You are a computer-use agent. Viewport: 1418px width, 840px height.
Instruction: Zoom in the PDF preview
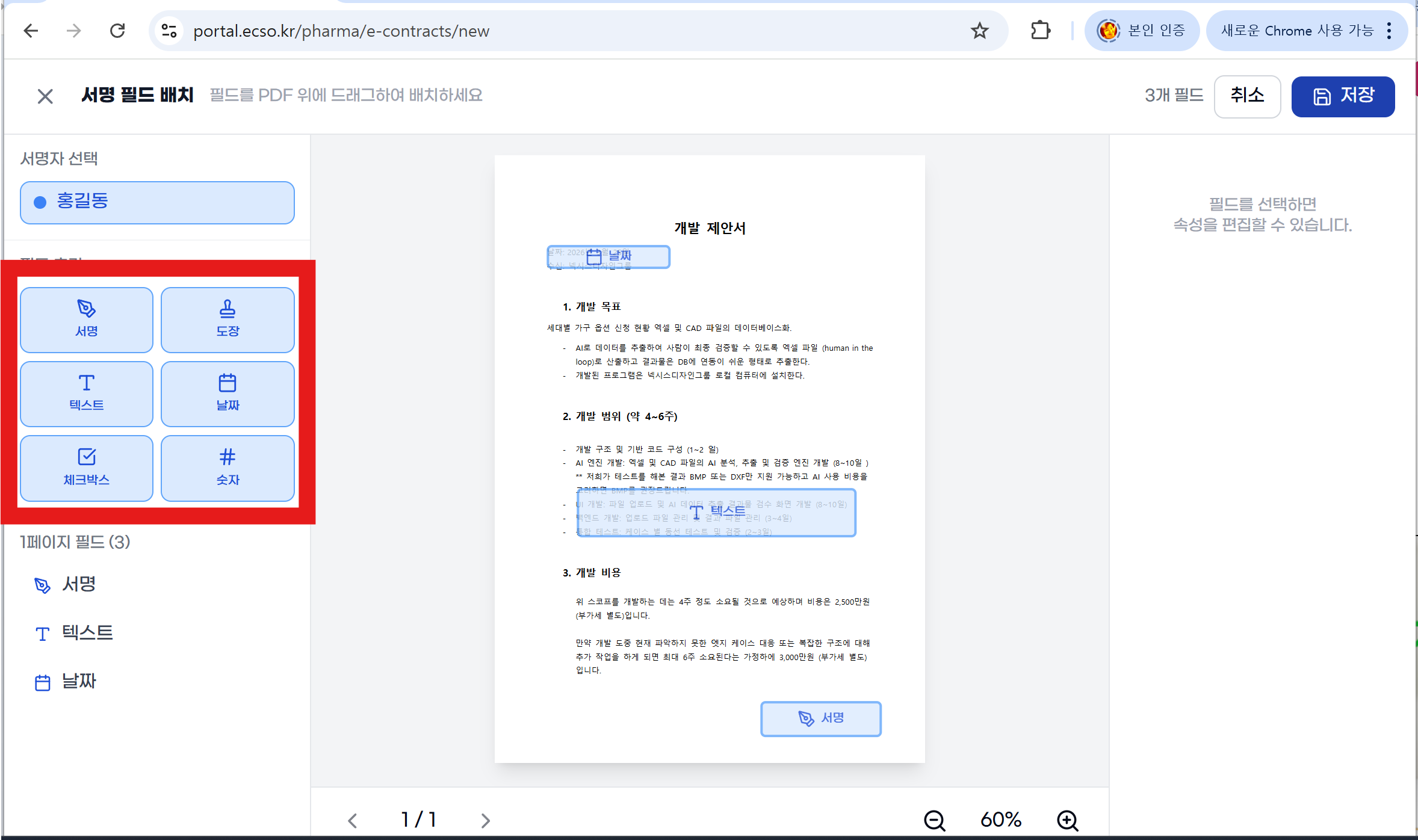tap(1067, 820)
